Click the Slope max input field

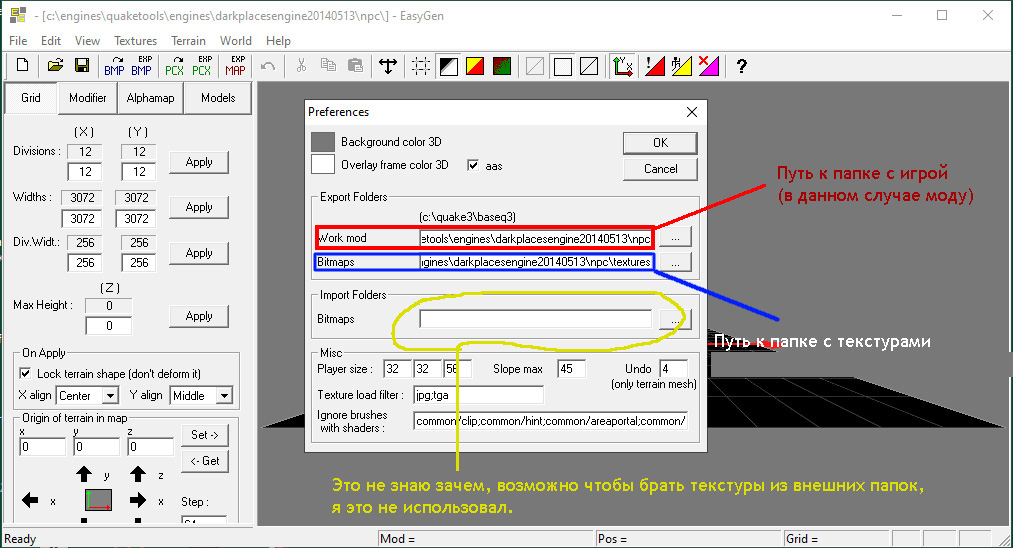click(571, 369)
